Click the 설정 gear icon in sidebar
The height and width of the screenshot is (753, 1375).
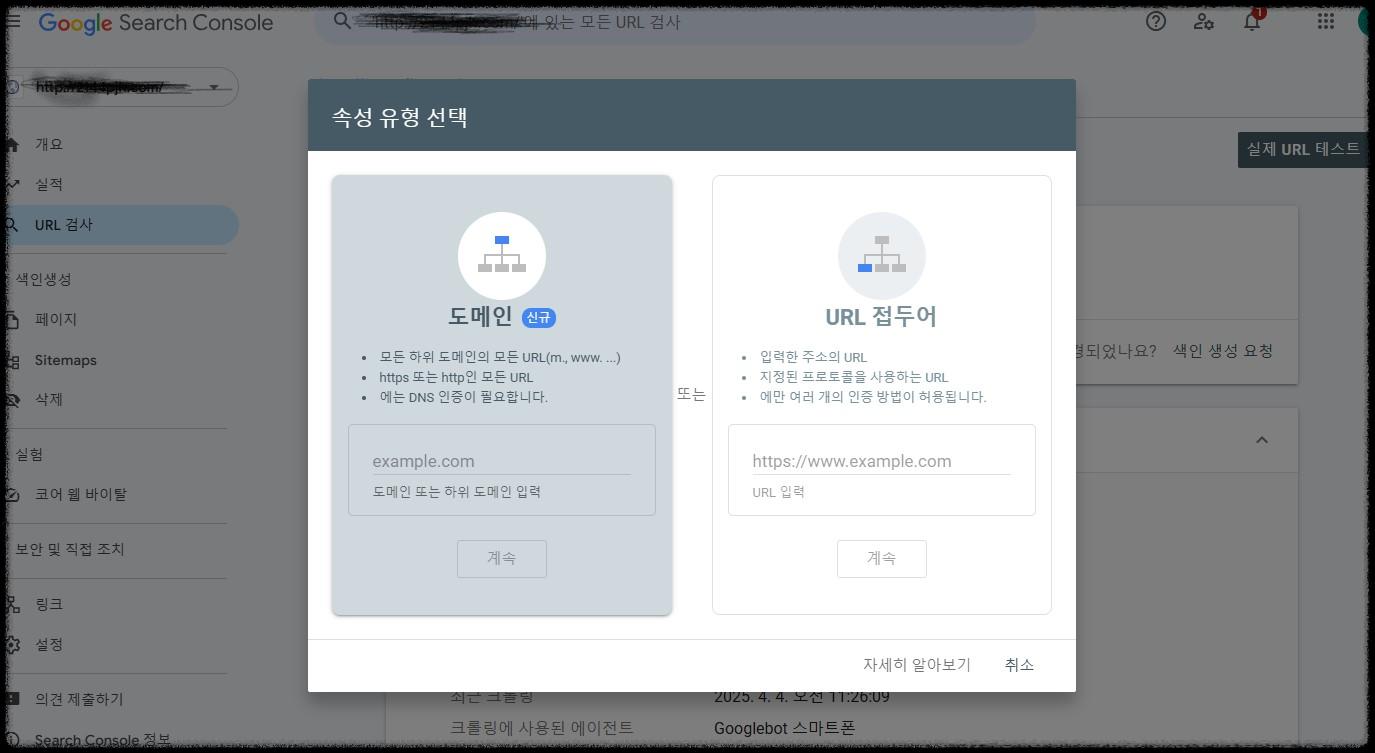11,645
